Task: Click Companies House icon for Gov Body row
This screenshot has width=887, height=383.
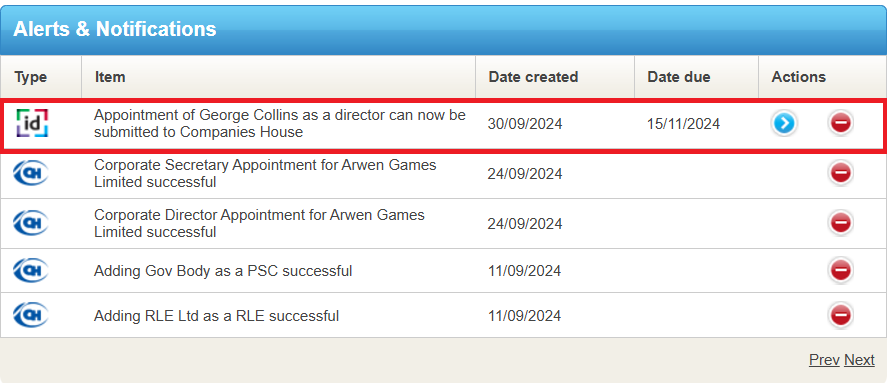Action: (x=31, y=270)
